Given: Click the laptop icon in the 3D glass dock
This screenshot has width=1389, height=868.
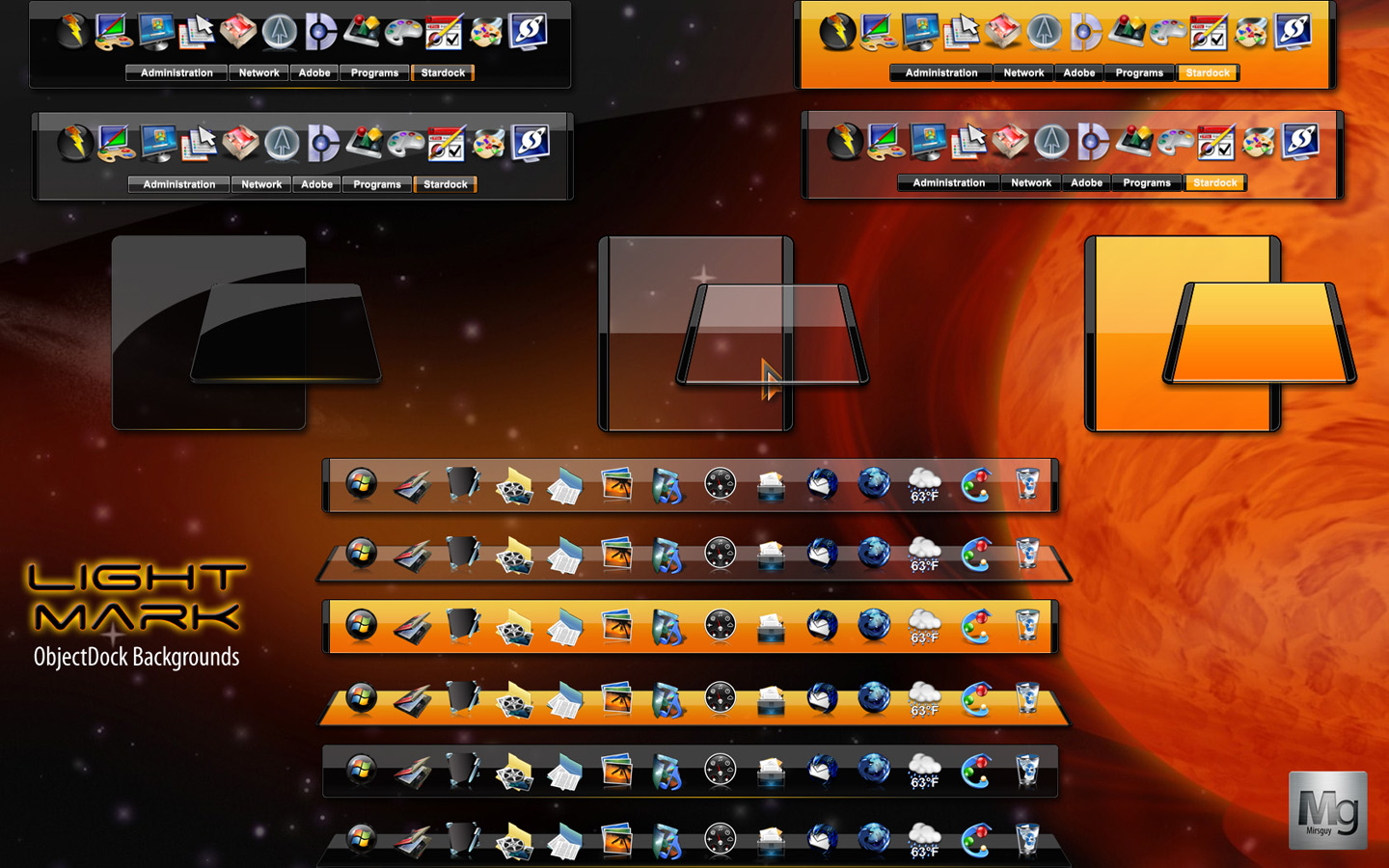Looking at the screenshot, I should (x=413, y=556).
